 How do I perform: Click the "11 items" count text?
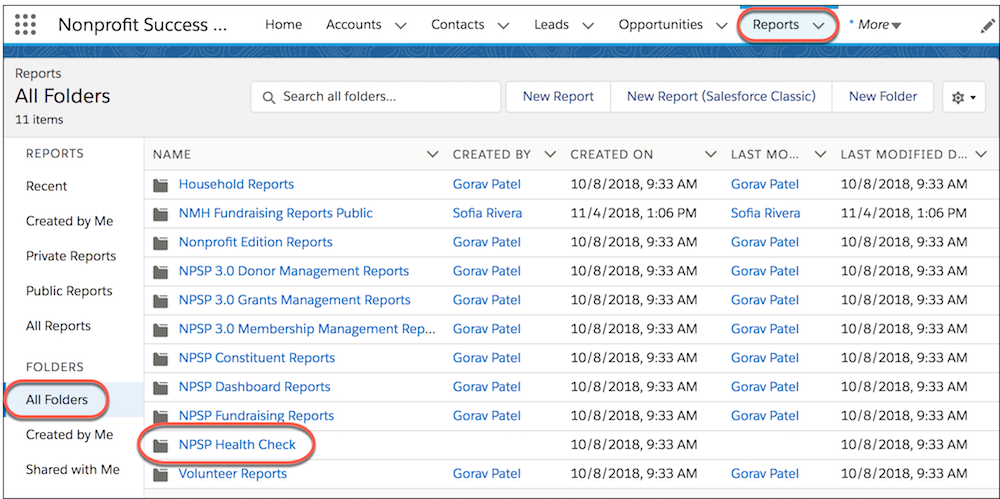[x=39, y=119]
